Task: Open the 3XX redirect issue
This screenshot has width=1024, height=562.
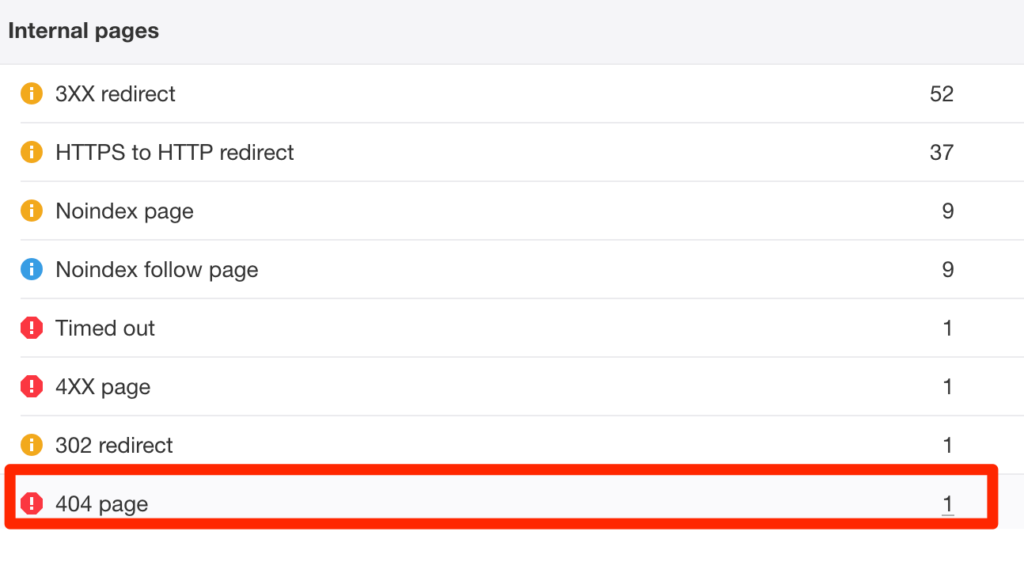Action: click(115, 94)
